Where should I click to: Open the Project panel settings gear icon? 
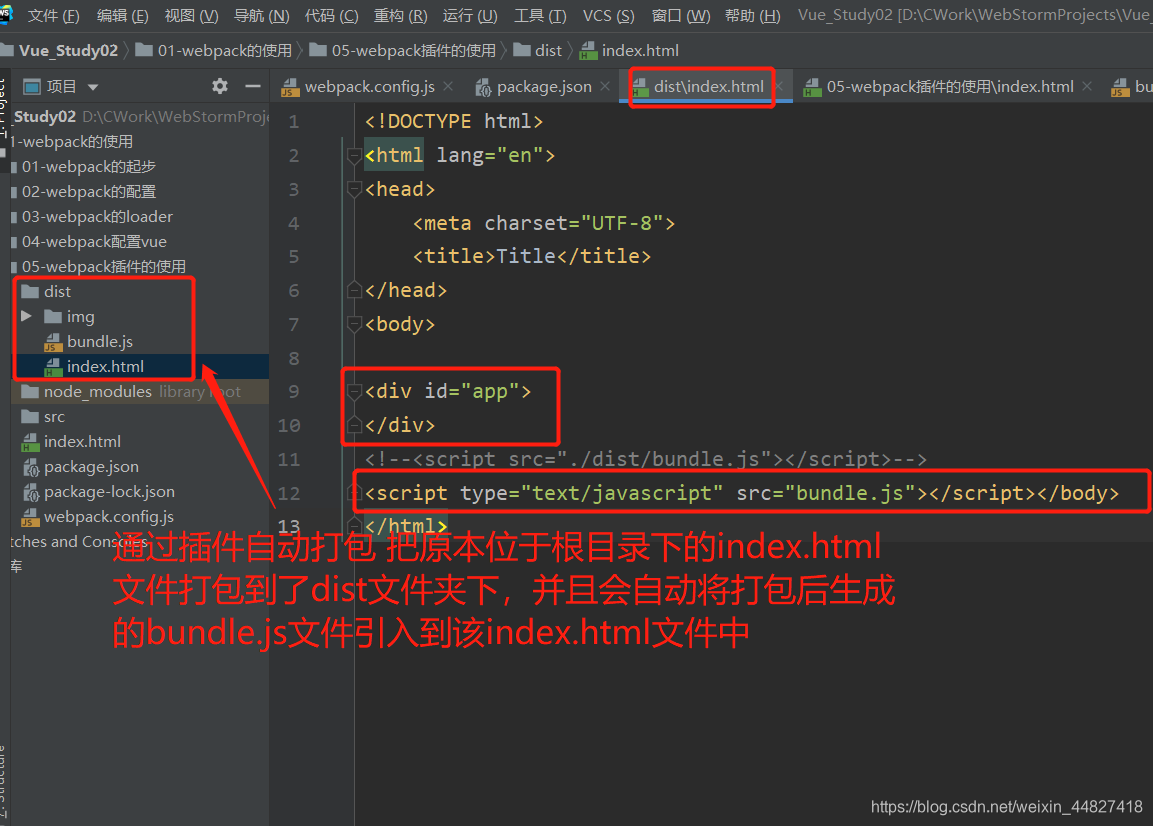pyautogui.click(x=218, y=86)
